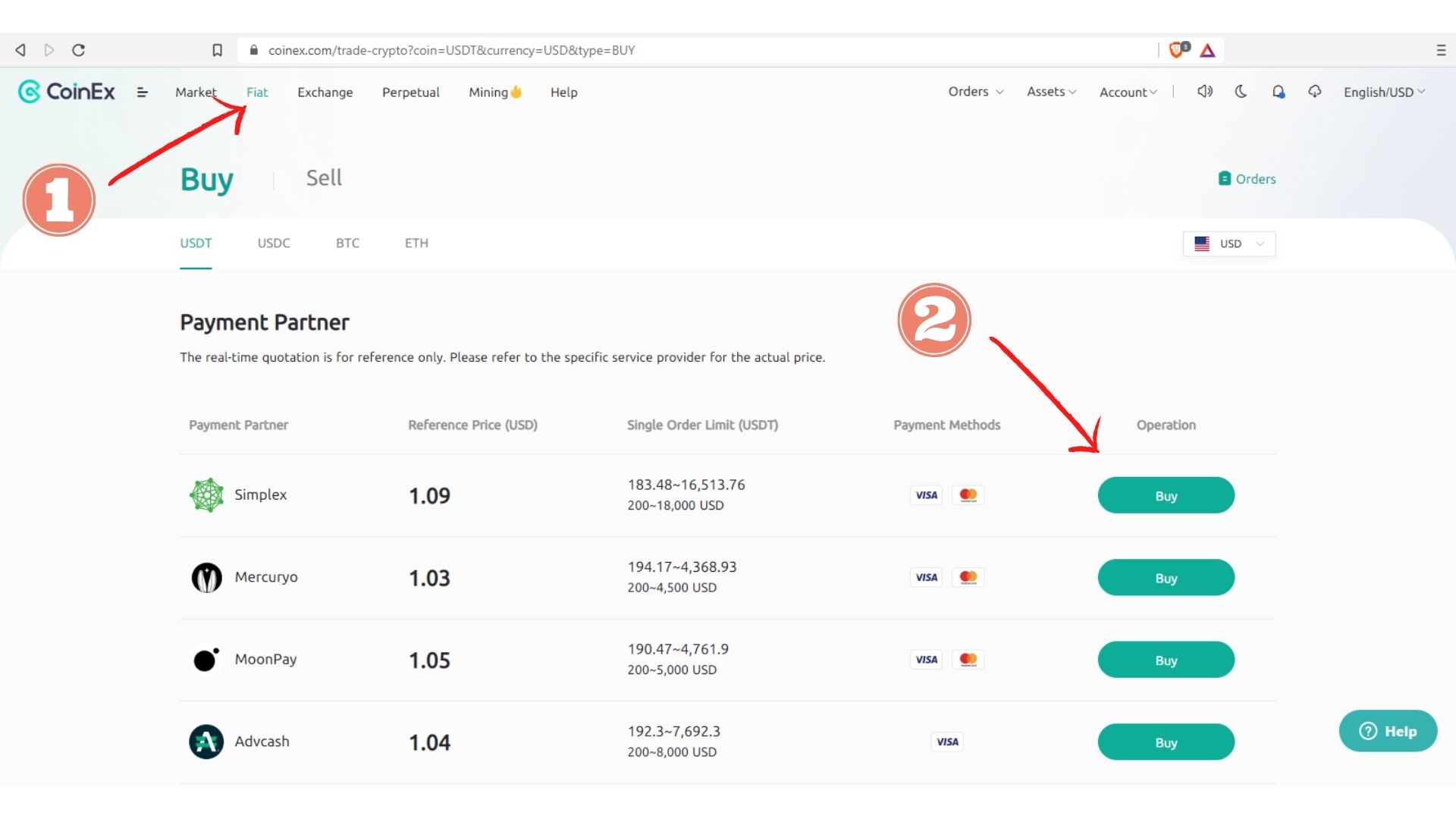Click the MoonPay reference price 1.05
This screenshot has height=819, width=1456.
pos(430,661)
